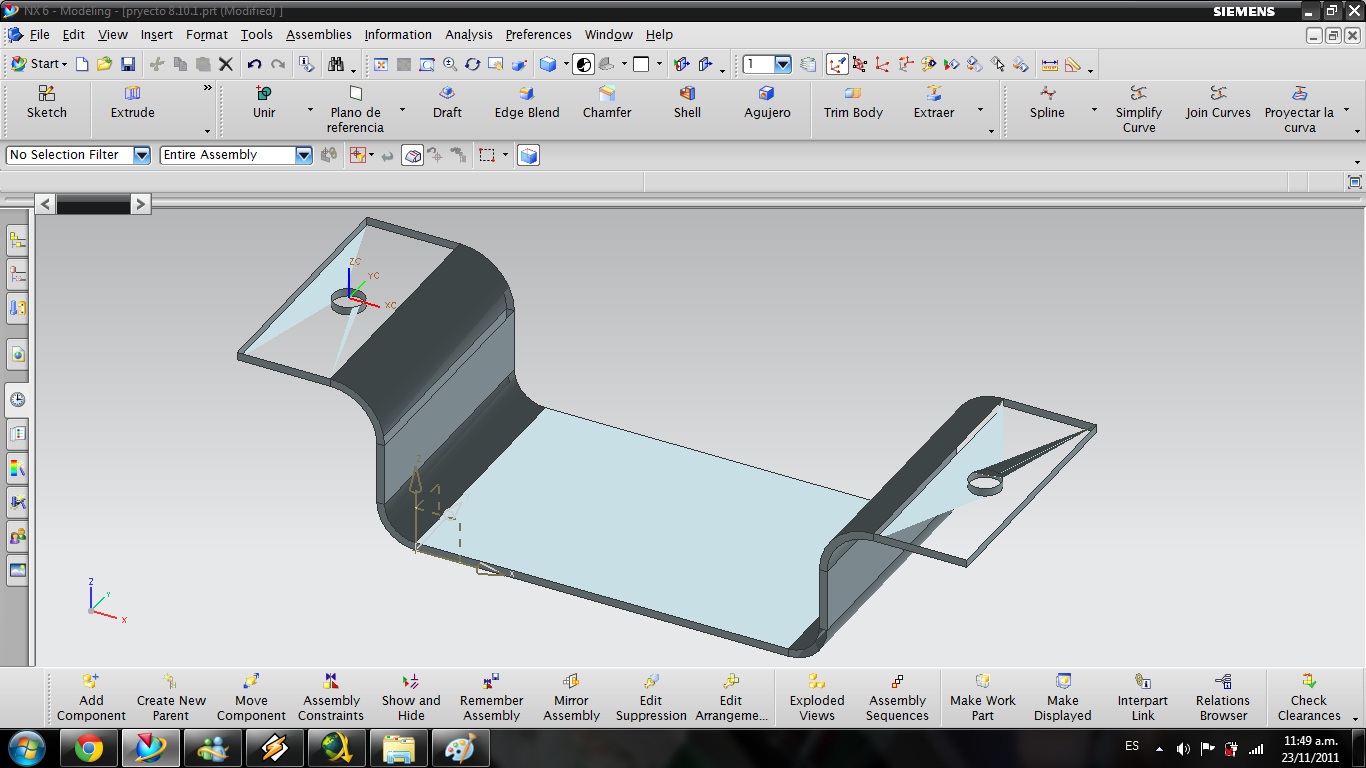Click the Relations Browser button
The image size is (1366, 768).
click(1222, 697)
